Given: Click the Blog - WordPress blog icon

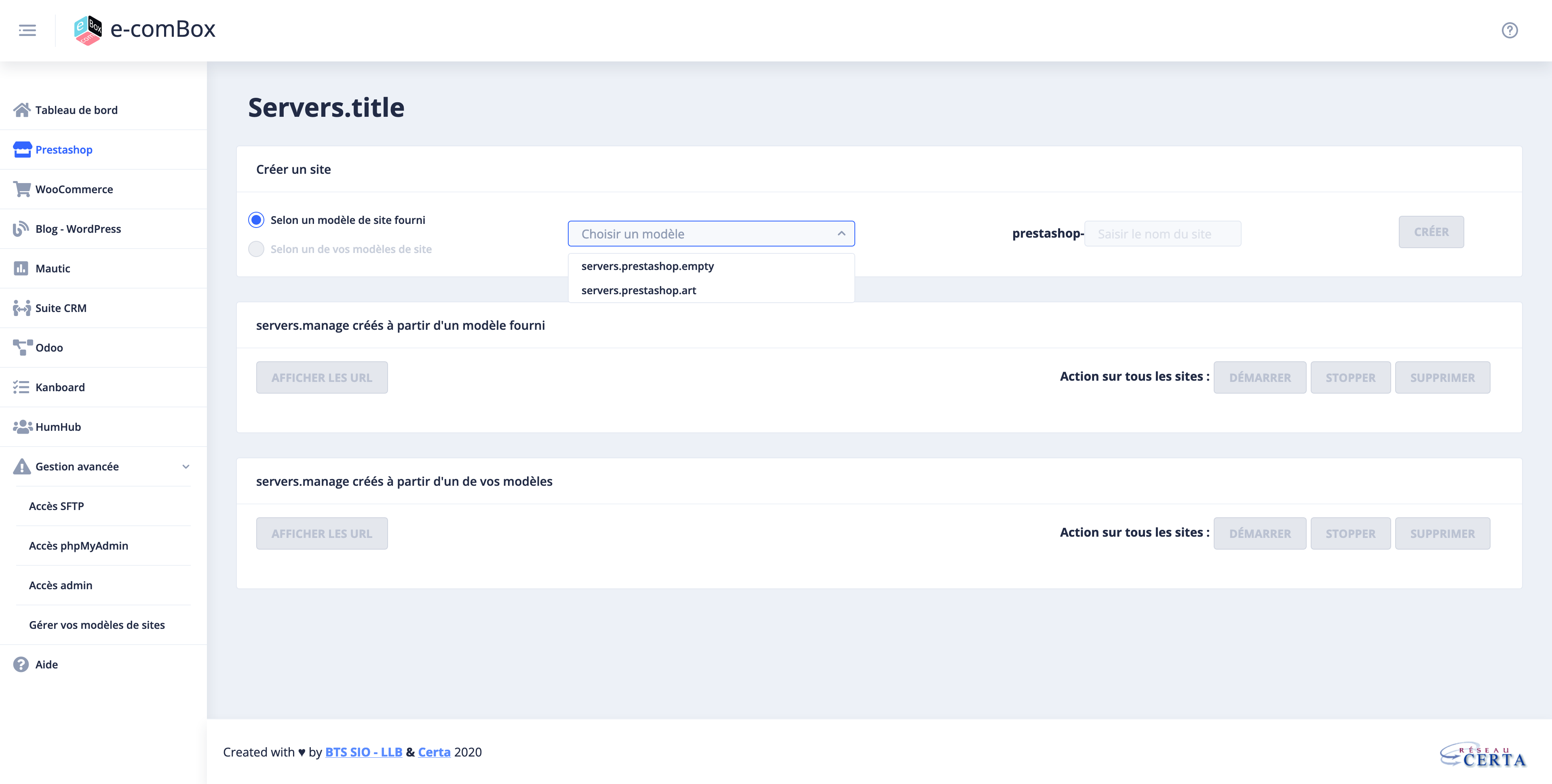Looking at the screenshot, I should point(21,228).
